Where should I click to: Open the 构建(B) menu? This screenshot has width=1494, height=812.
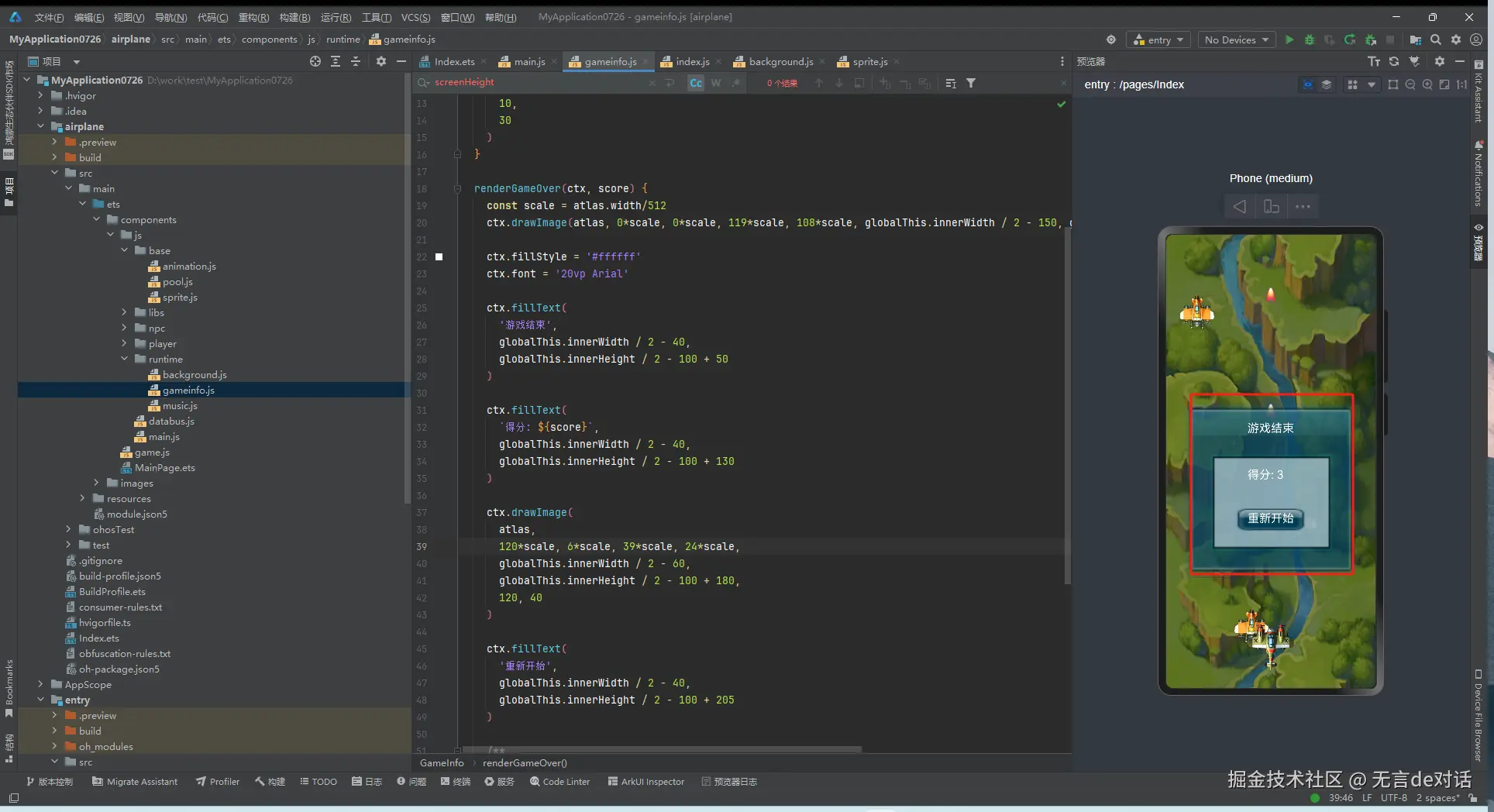tap(294, 17)
